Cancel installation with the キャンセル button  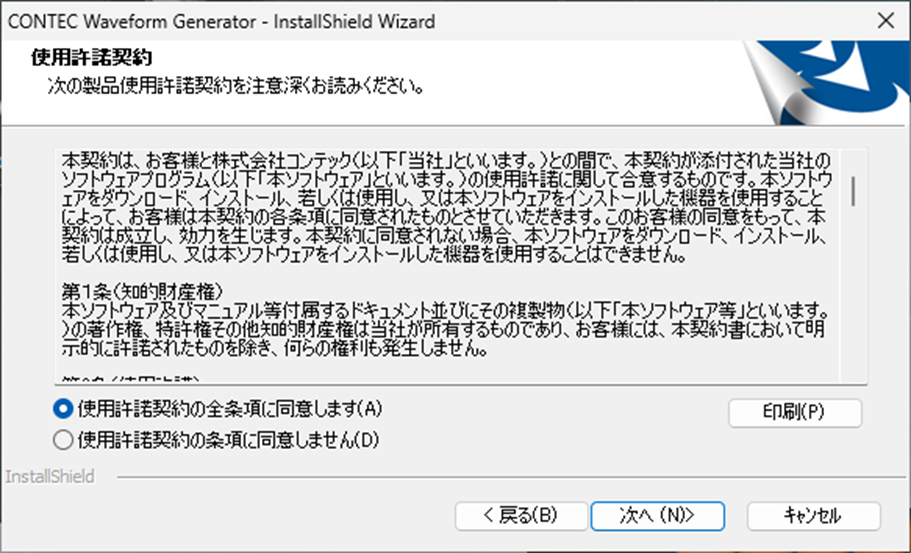pos(813,516)
